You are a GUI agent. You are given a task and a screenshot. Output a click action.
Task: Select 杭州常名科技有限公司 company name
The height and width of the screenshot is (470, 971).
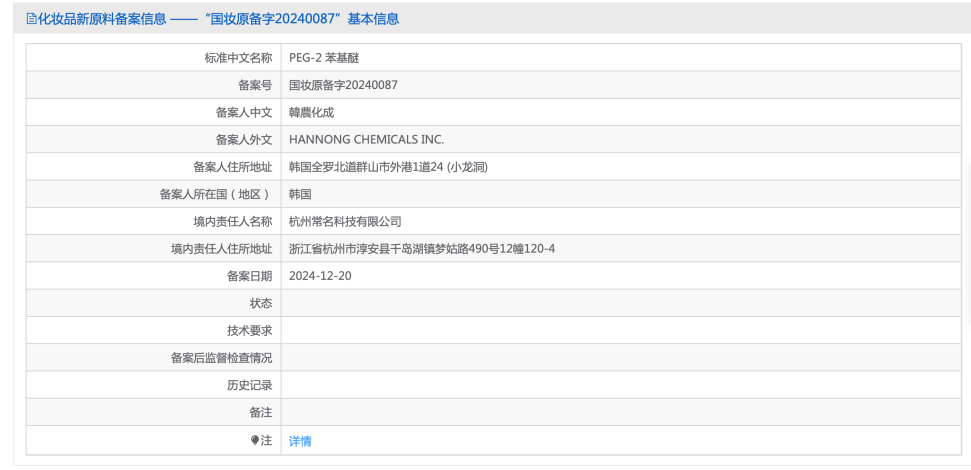[x=346, y=222]
